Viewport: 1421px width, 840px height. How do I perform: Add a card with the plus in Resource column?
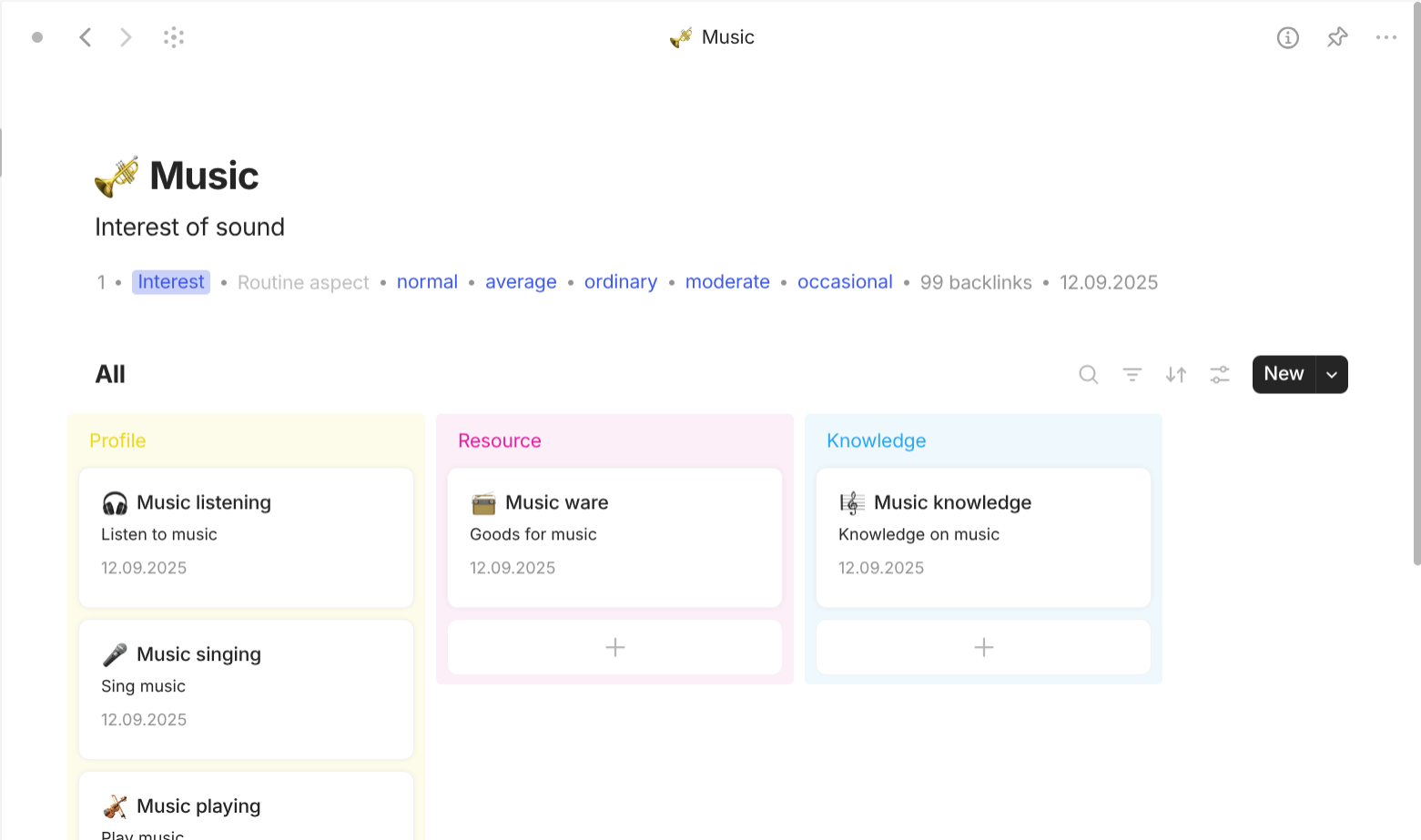(x=614, y=647)
